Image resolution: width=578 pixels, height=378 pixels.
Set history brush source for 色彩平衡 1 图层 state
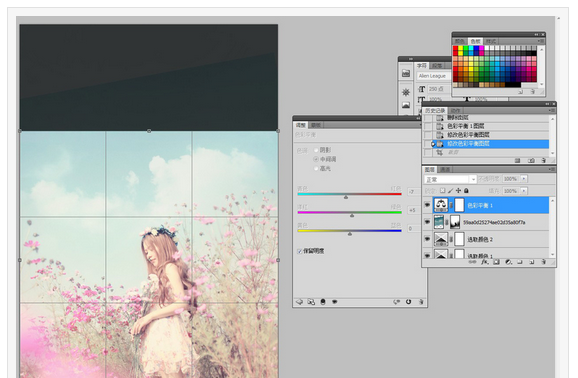coord(428,126)
